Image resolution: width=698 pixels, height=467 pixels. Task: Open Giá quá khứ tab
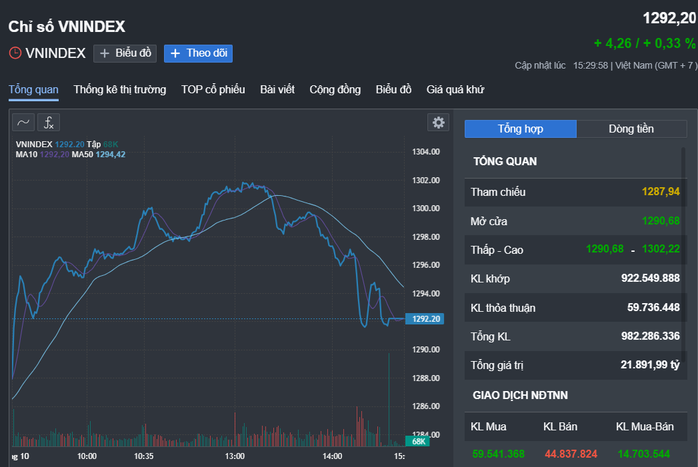point(455,89)
